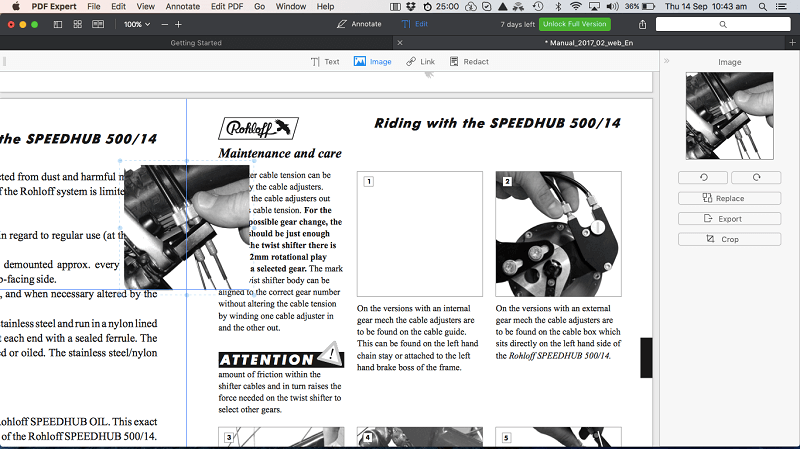Click the Export image button
Screen dimensions: 800x449
[x=730, y=219]
